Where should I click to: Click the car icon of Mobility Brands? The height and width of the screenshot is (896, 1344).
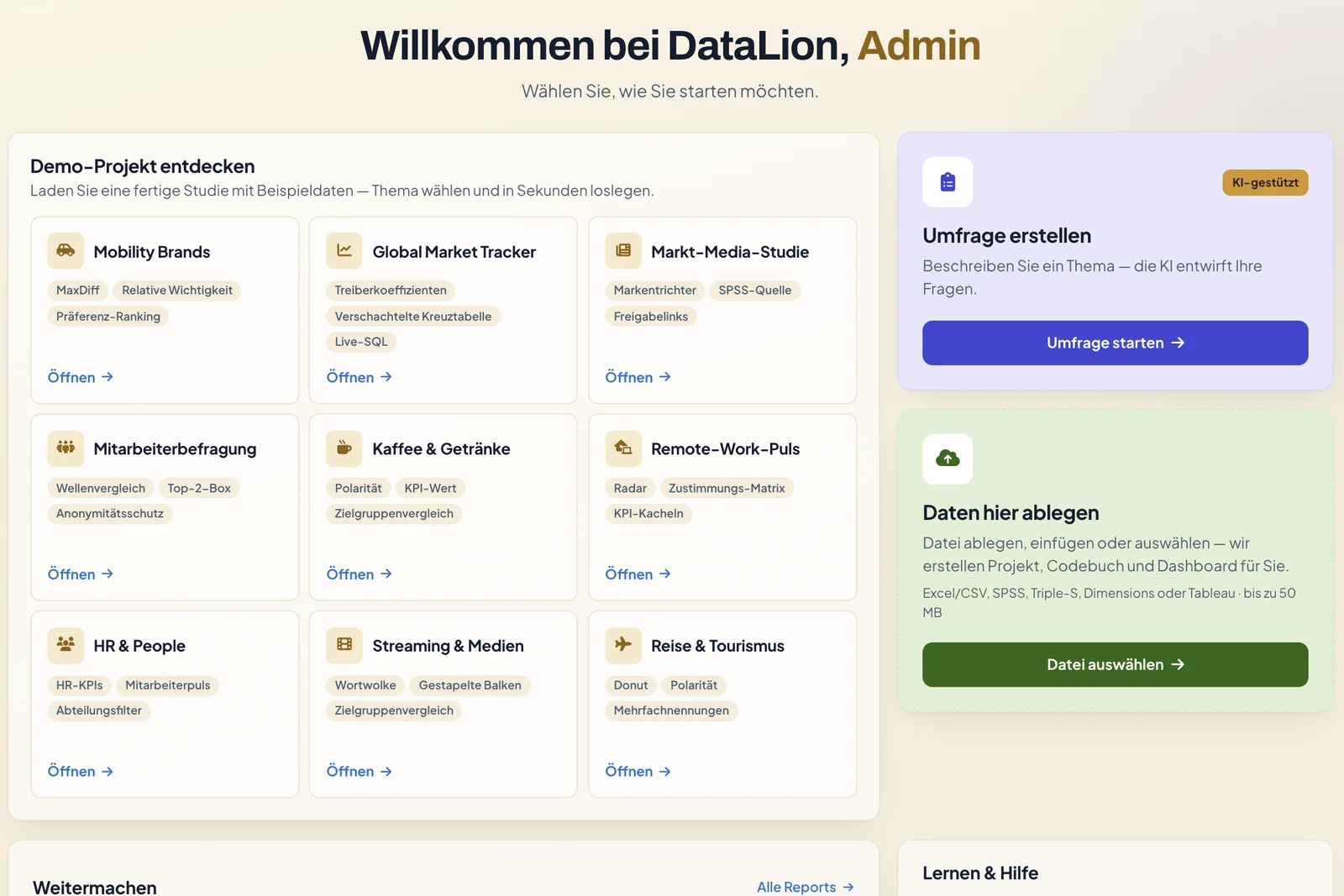[x=66, y=250]
